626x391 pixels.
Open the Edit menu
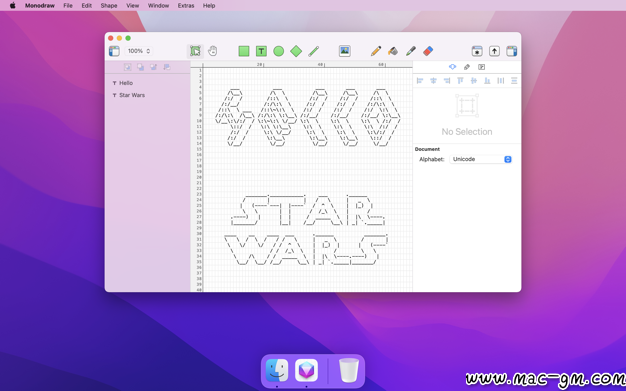pyautogui.click(x=87, y=6)
